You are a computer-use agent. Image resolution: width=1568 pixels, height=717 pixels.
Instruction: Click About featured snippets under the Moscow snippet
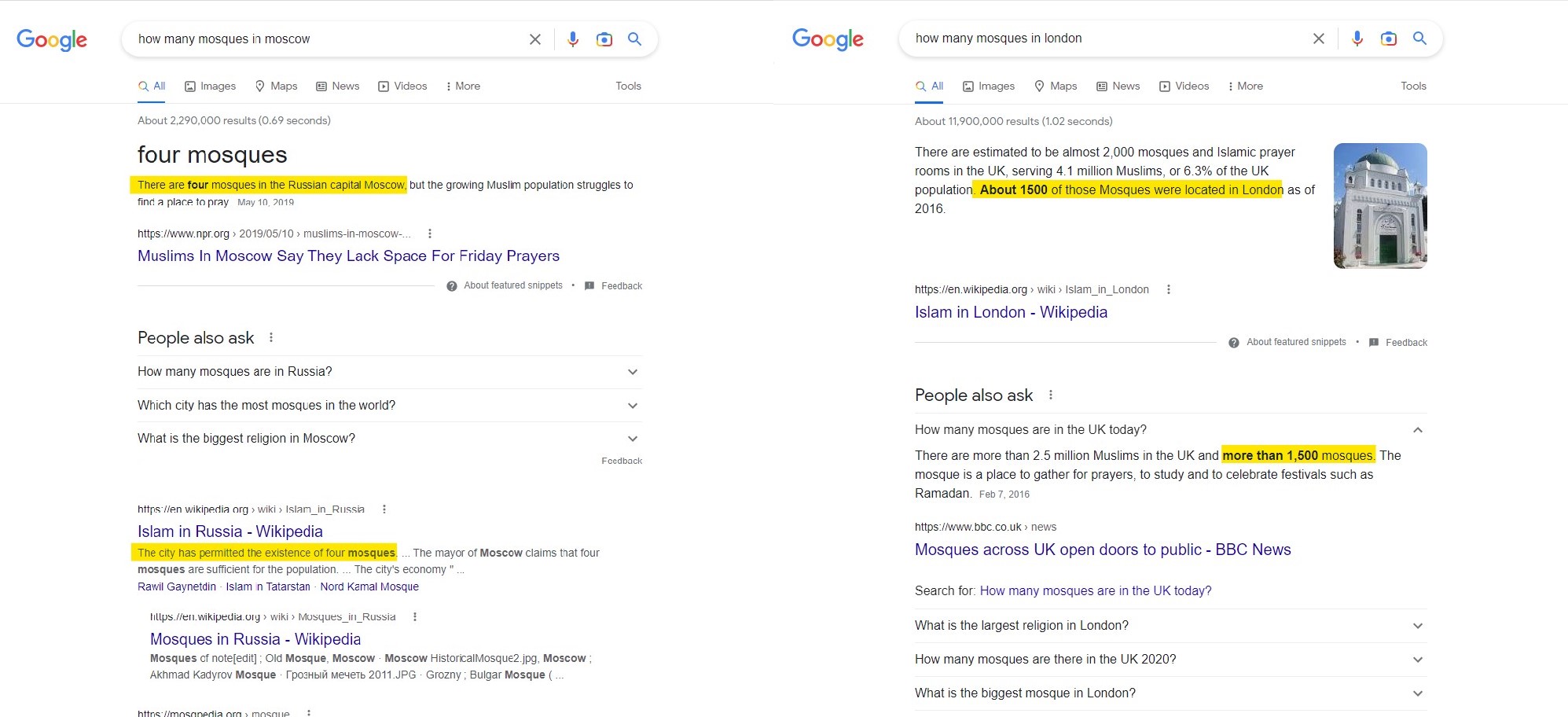click(x=505, y=285)
